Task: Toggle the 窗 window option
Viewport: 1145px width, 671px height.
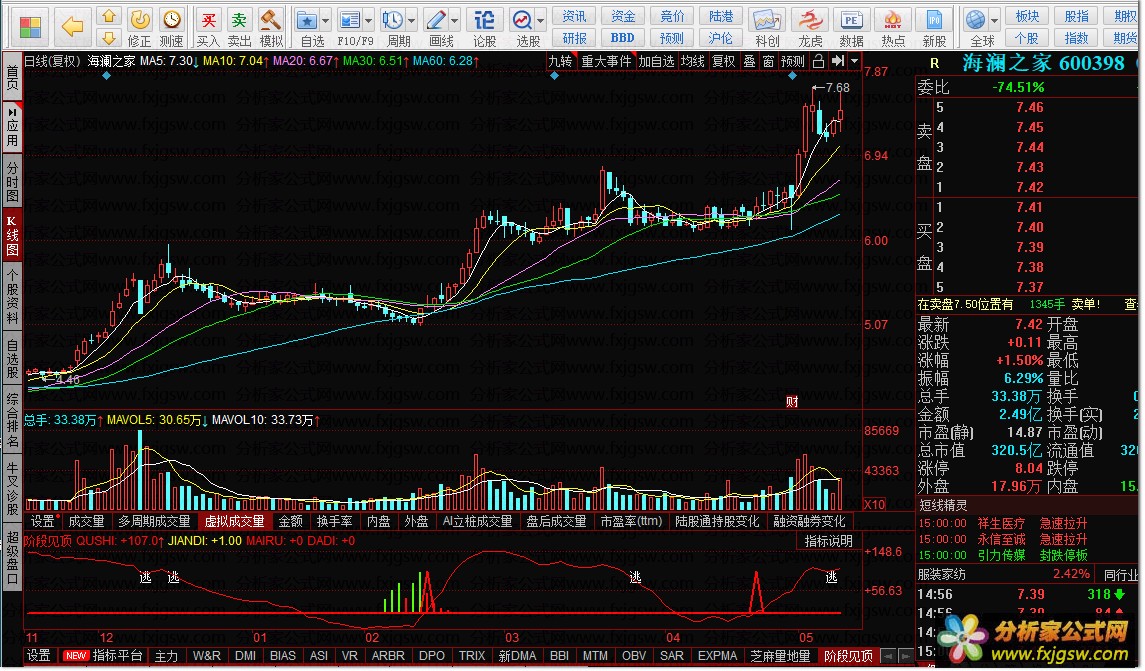Action: tap(768, 61)
